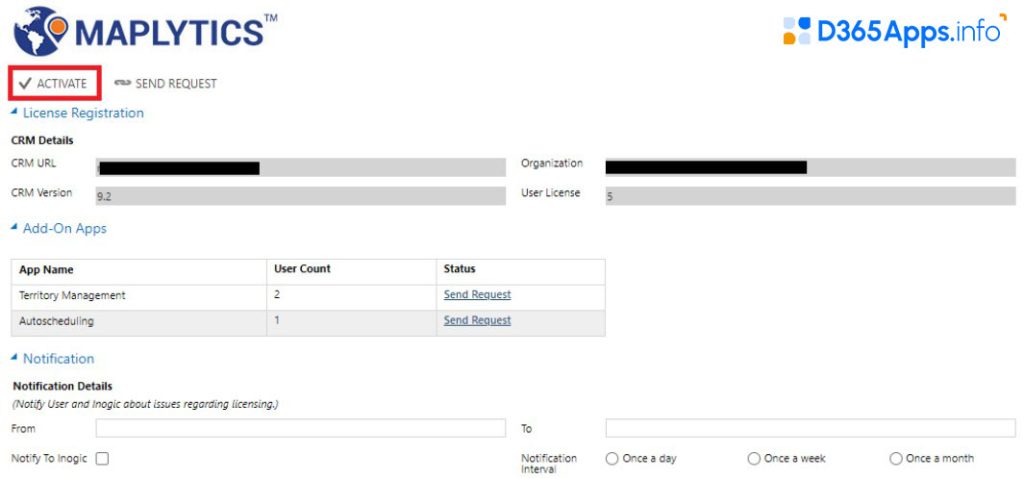Click the CRM Details heading
The image size is (1024, 479).
click(42, 140)
